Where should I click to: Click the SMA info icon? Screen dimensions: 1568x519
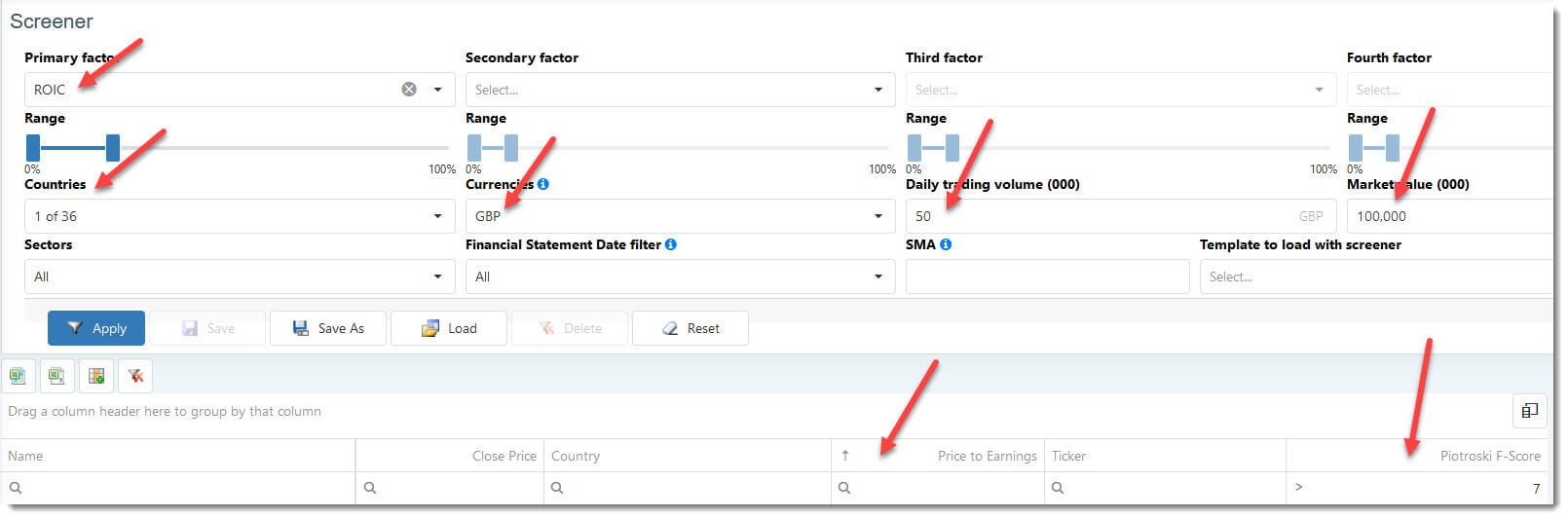click(946, 244)
